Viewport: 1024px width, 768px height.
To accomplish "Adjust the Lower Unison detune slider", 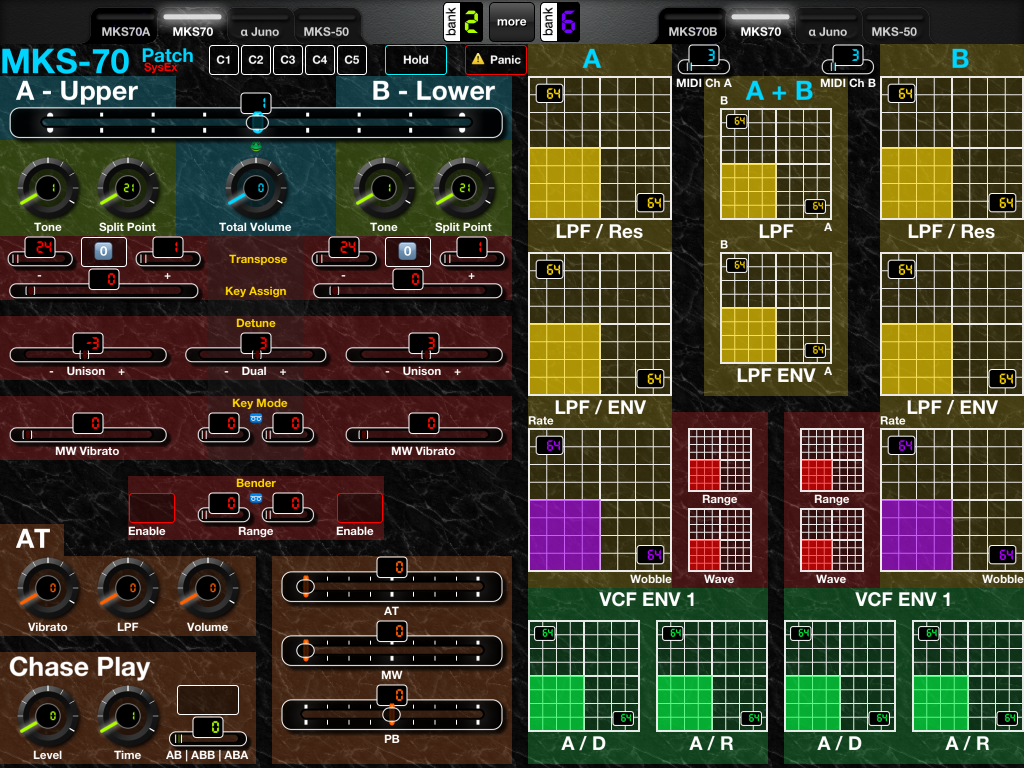I will point(424,355).
